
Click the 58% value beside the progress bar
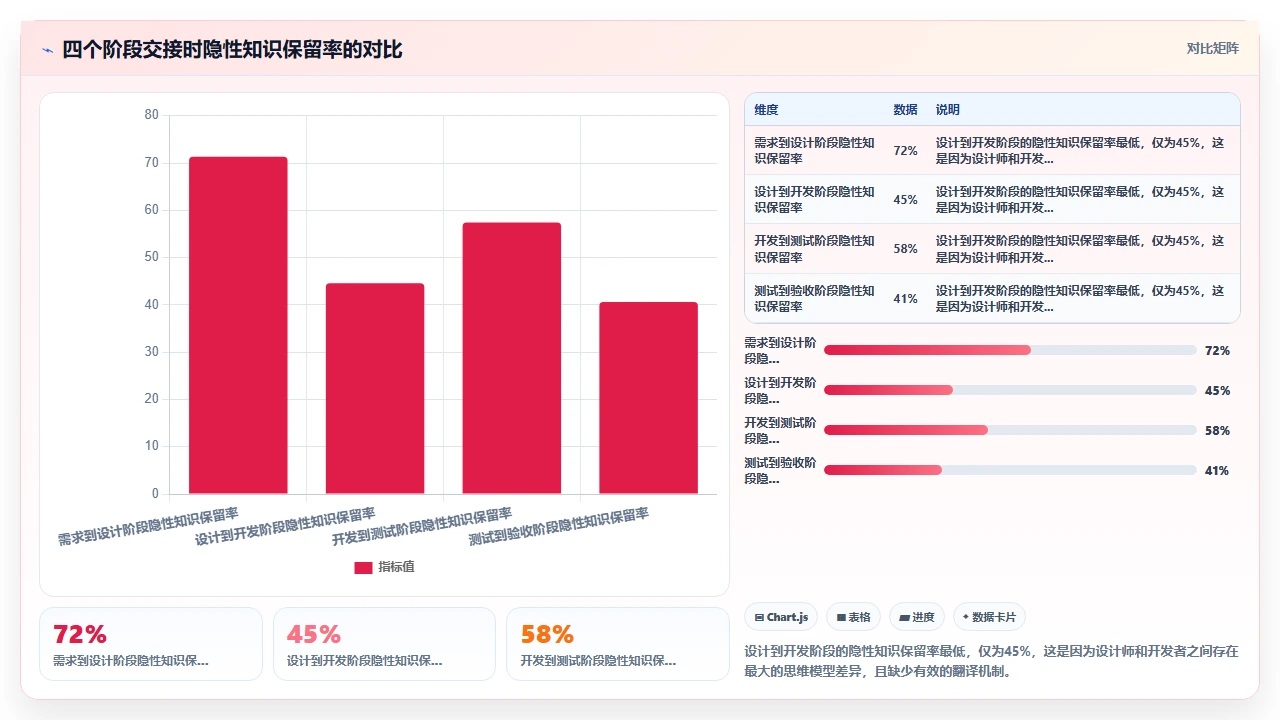1217,431
